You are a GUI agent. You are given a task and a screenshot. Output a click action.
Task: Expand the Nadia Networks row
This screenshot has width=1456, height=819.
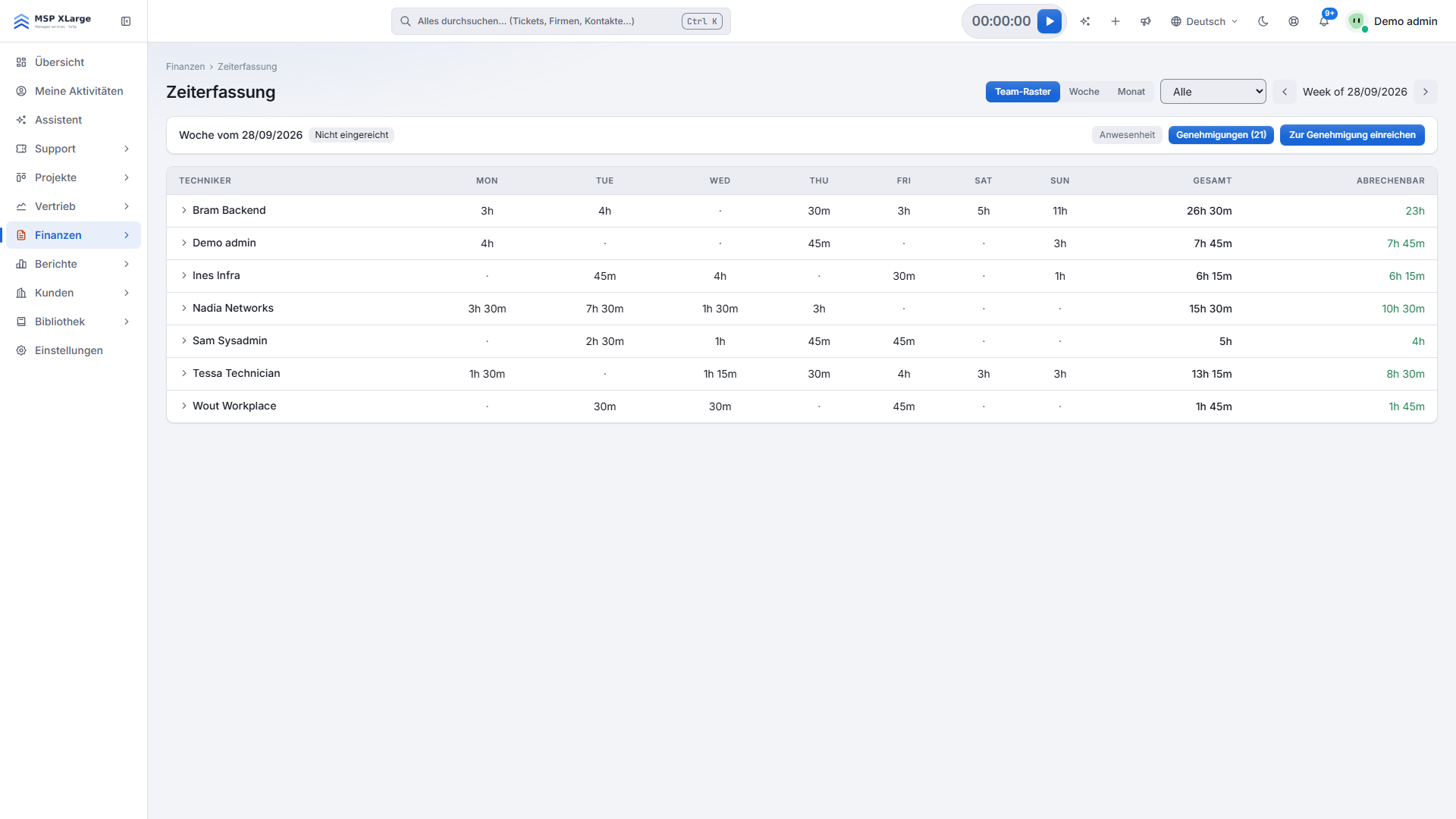pyautogui.click(x=184, y=308)
